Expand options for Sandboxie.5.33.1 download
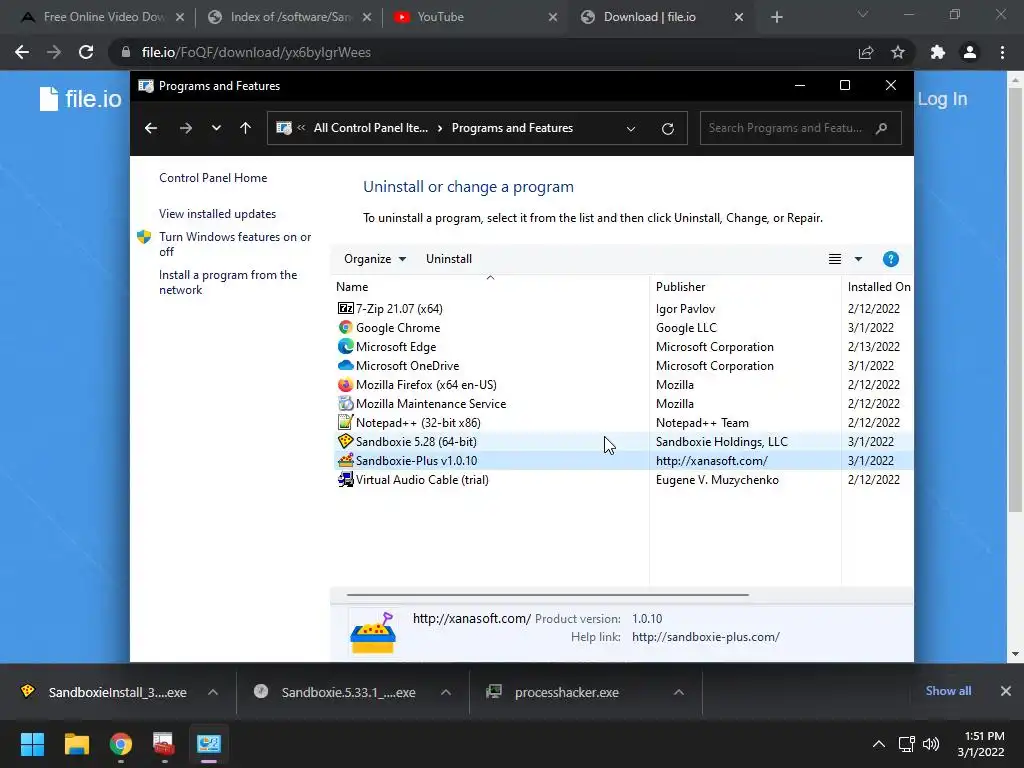 point(446,692)
